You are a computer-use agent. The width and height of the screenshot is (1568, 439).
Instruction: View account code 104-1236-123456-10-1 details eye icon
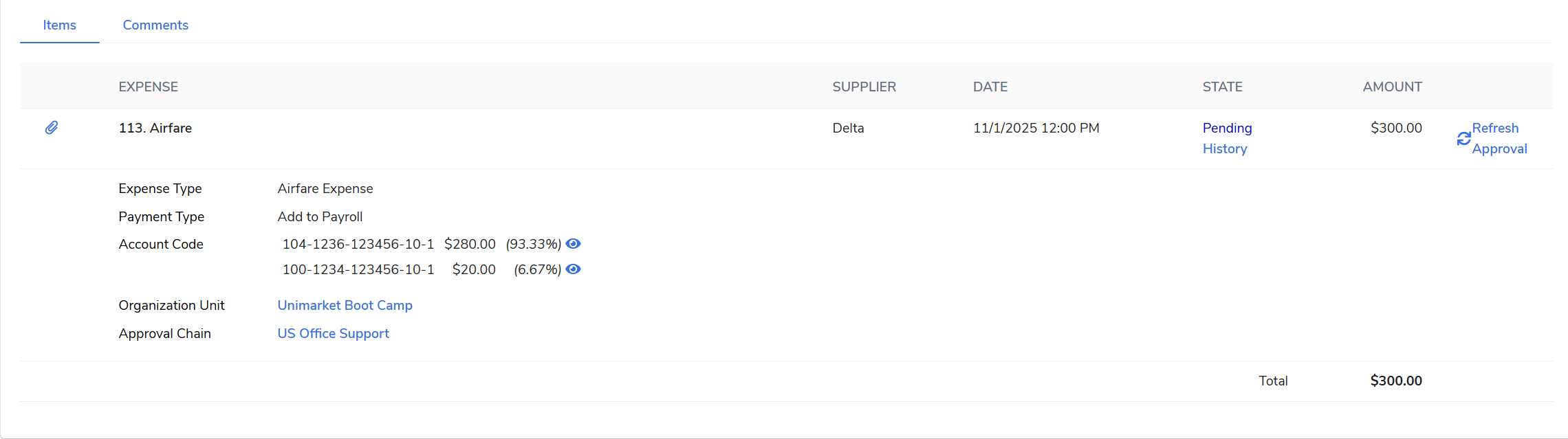573,244
